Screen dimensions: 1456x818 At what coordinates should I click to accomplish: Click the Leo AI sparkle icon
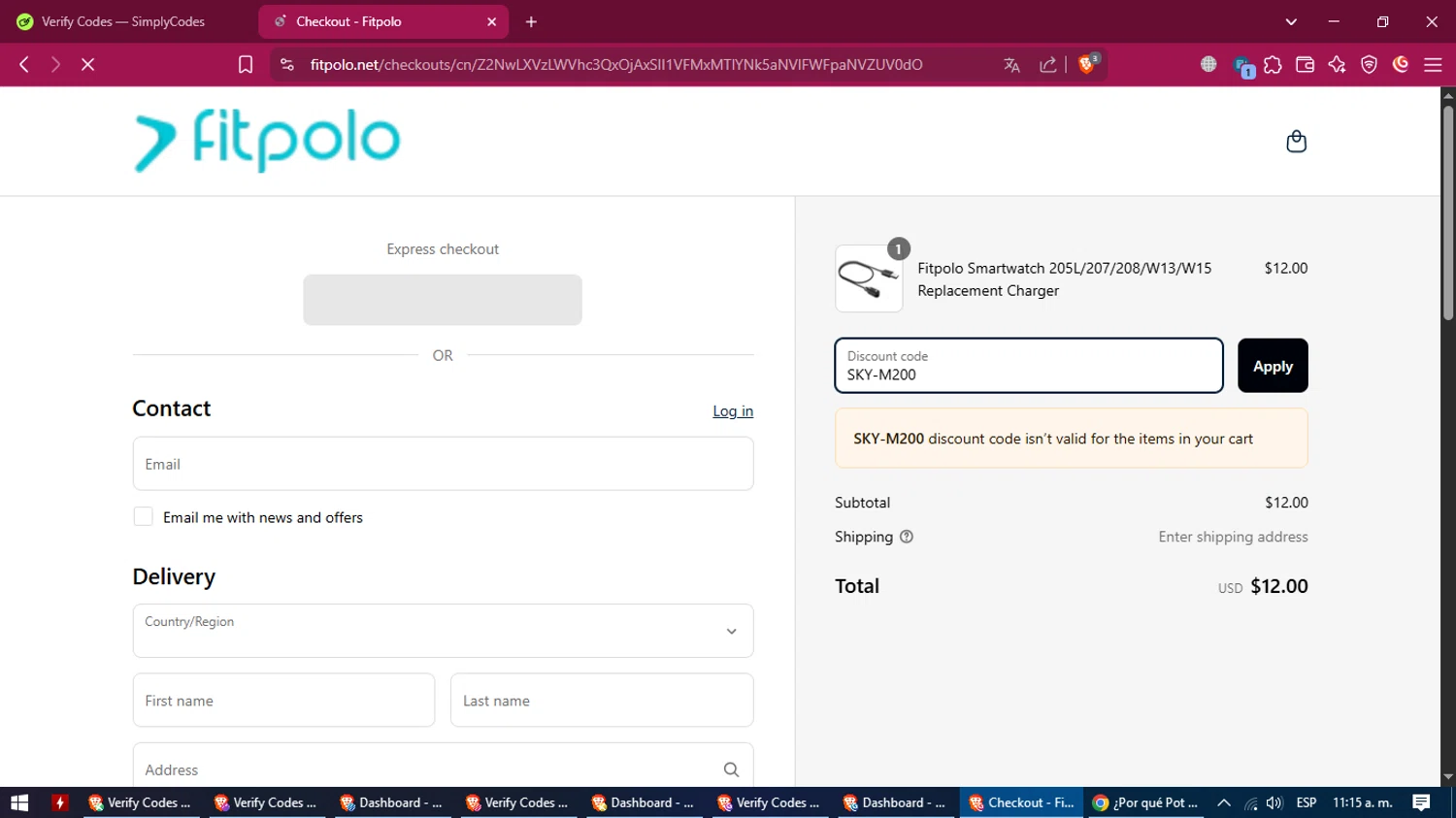[x=1337, y=64]
